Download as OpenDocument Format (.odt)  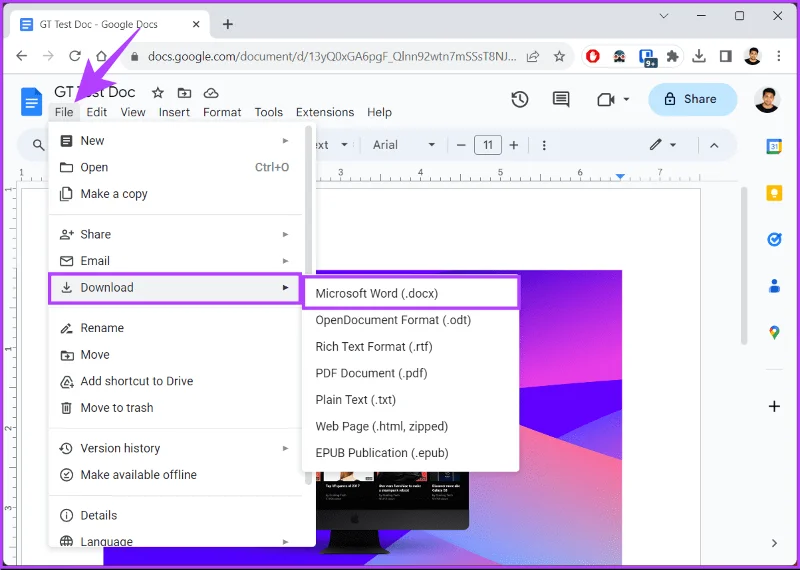pos(411,320)
